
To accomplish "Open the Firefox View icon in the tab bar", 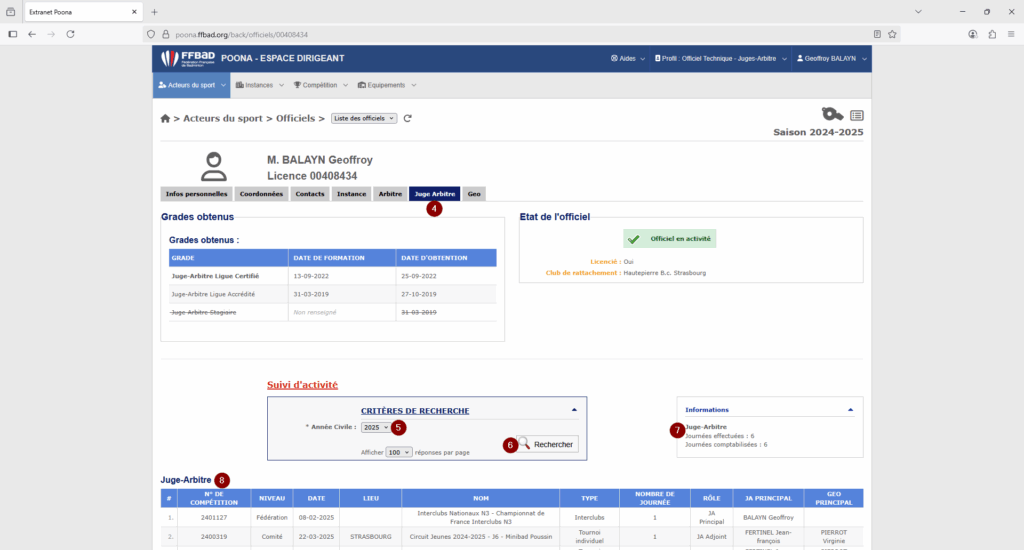I will click(10, 12).
